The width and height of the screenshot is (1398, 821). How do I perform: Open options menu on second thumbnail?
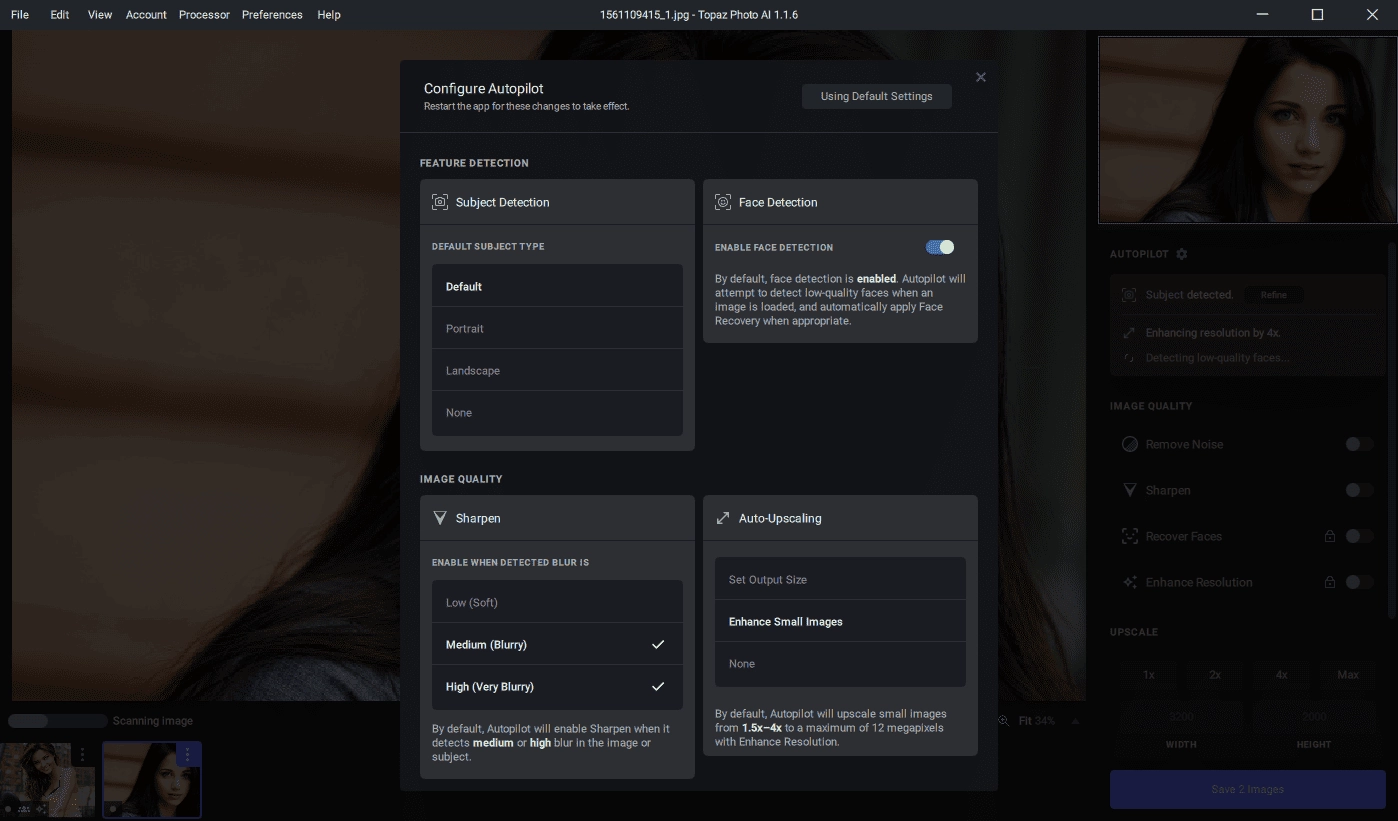tap(187, 754)
